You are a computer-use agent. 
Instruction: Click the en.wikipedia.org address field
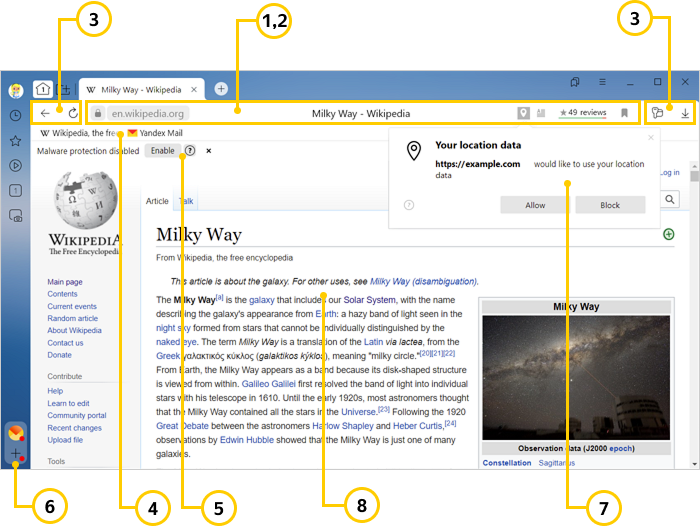pos(147,114)
